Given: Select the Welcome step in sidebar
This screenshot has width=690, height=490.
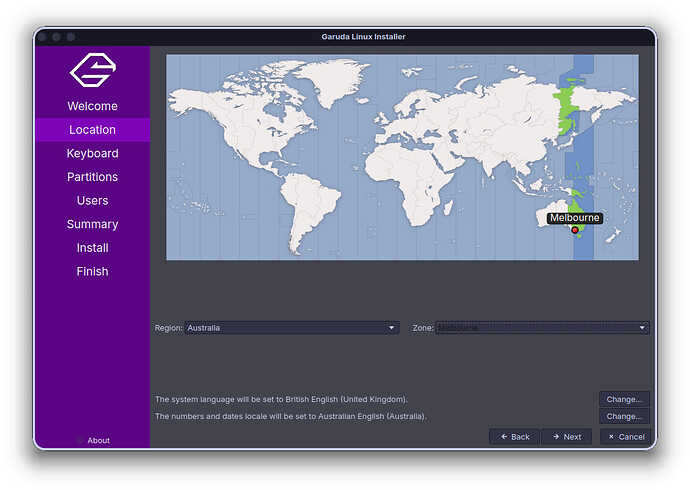Looking at the screenshot, I should pyautogui.click(x=92, y=106).
